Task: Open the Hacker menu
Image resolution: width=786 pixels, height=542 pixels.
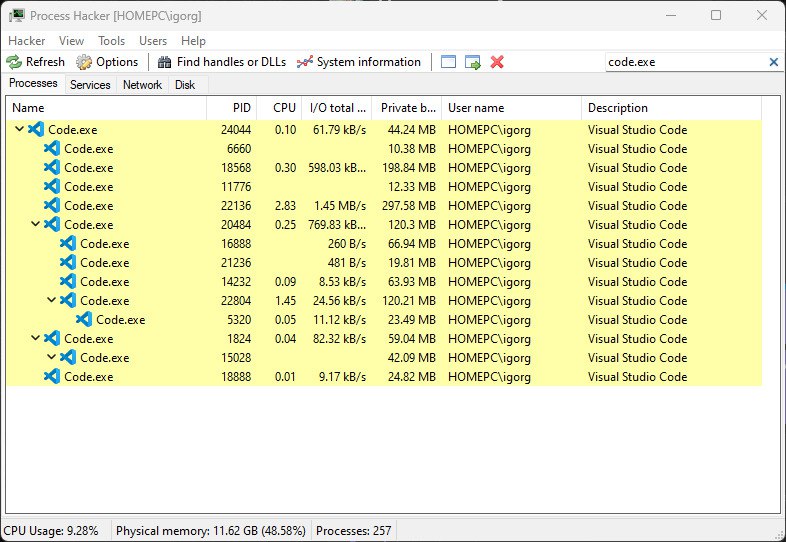Action: pos(27,41)
